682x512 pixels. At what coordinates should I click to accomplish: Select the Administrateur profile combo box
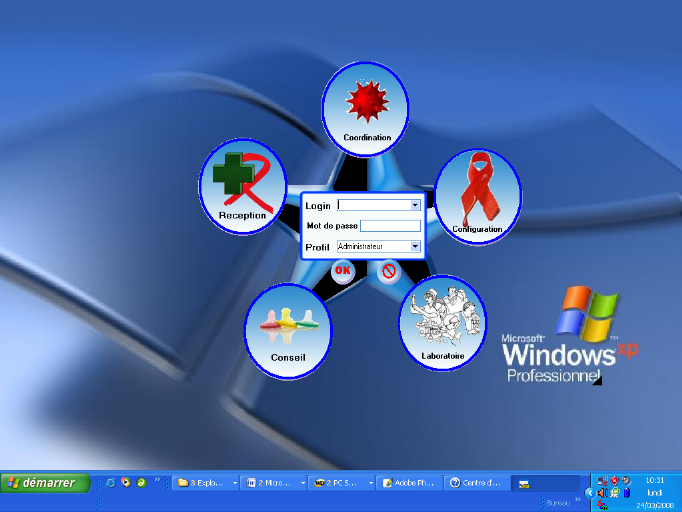[373, 246]
